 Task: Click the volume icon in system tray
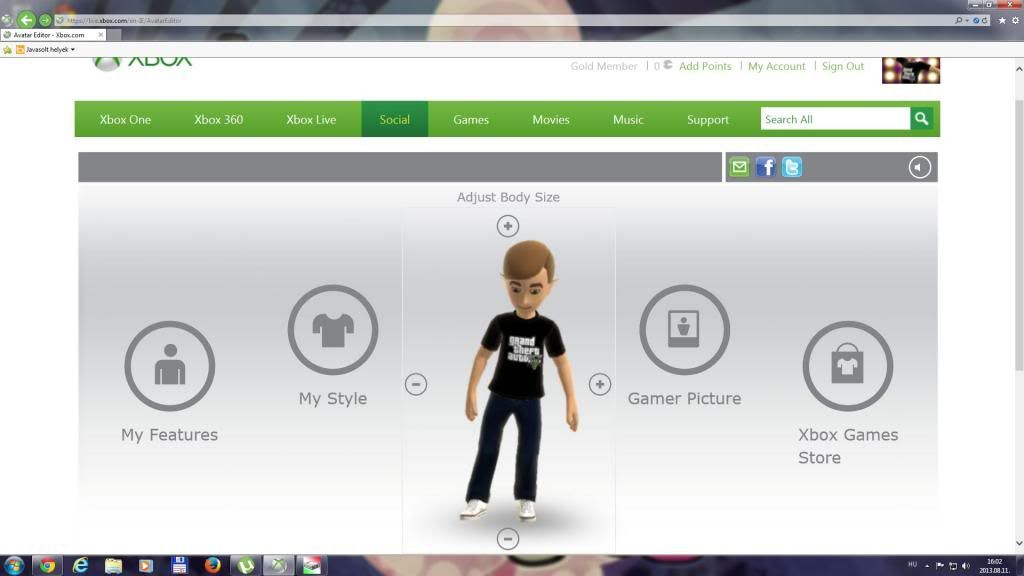tap(966, 566)
